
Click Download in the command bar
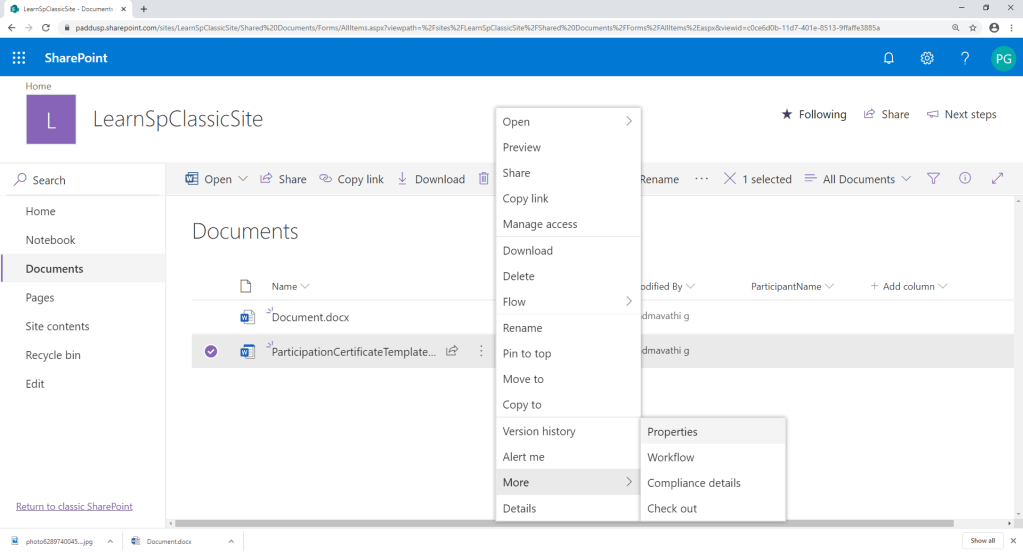(431, 179)
